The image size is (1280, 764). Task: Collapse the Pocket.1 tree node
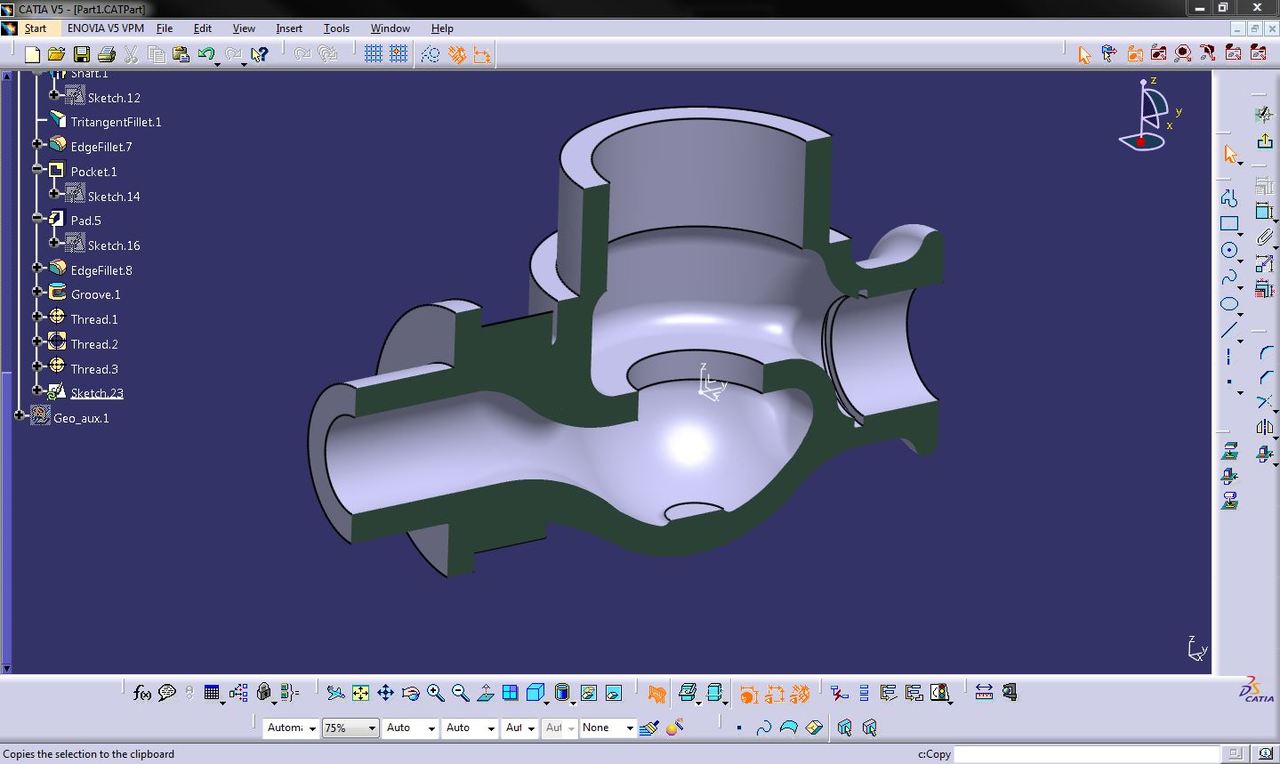click(x=37, y=169)
